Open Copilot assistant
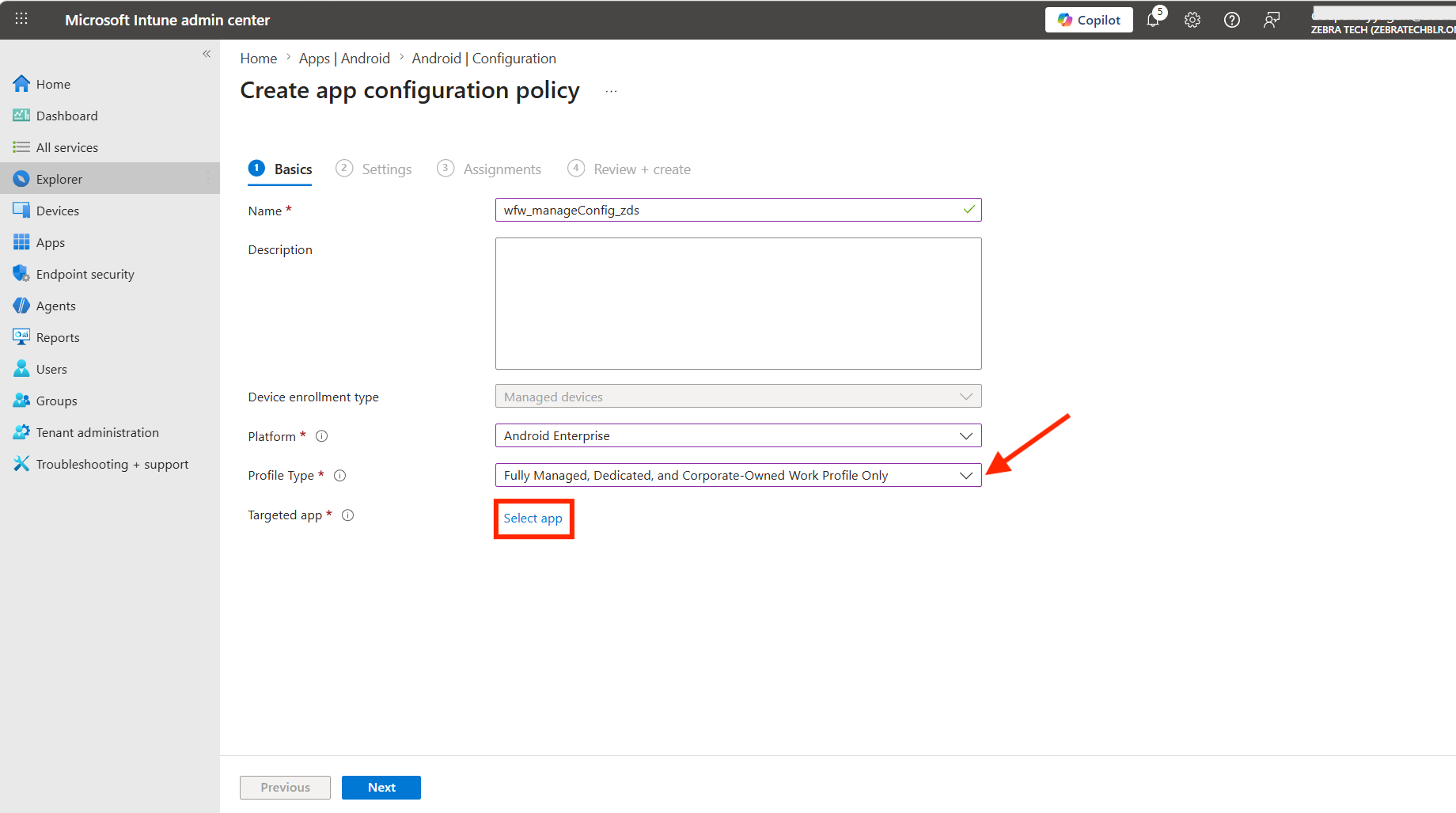Viewport: 1456px width, 813px height. (1089, 20)
